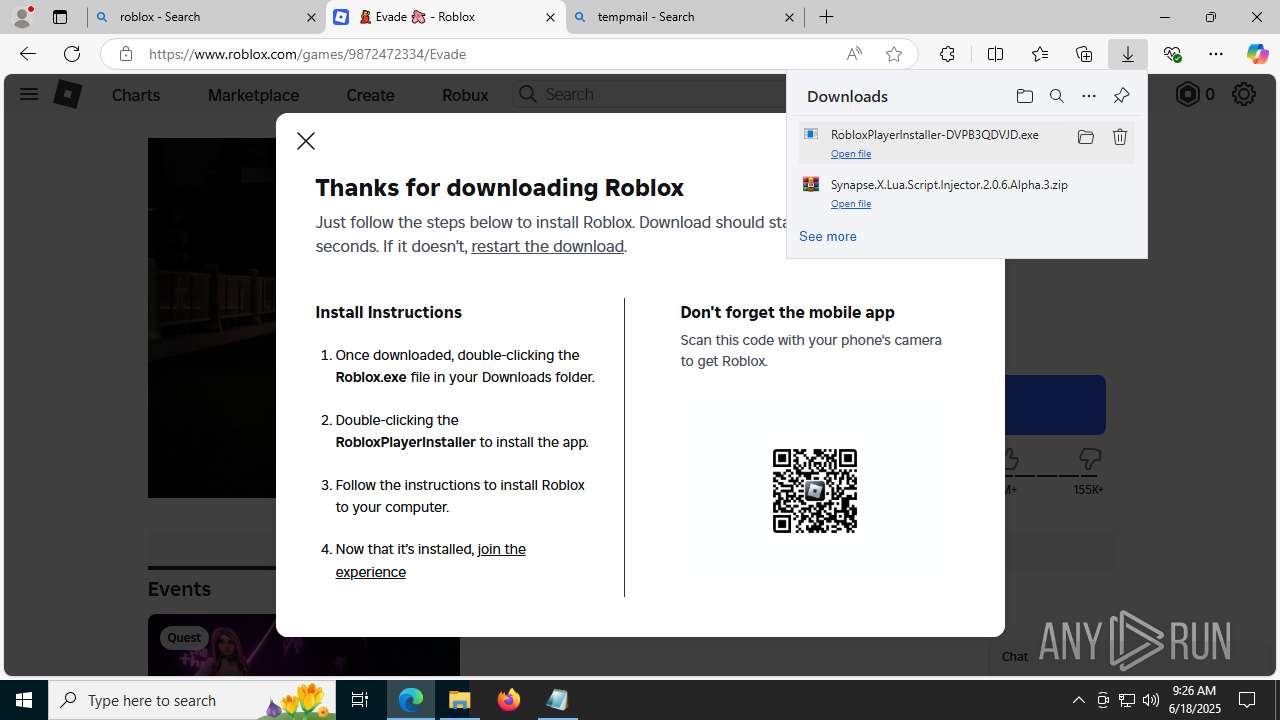This screenshot has width=1280, height=720.
Task: Open tab actions menu icon
Action: point(60,17)
